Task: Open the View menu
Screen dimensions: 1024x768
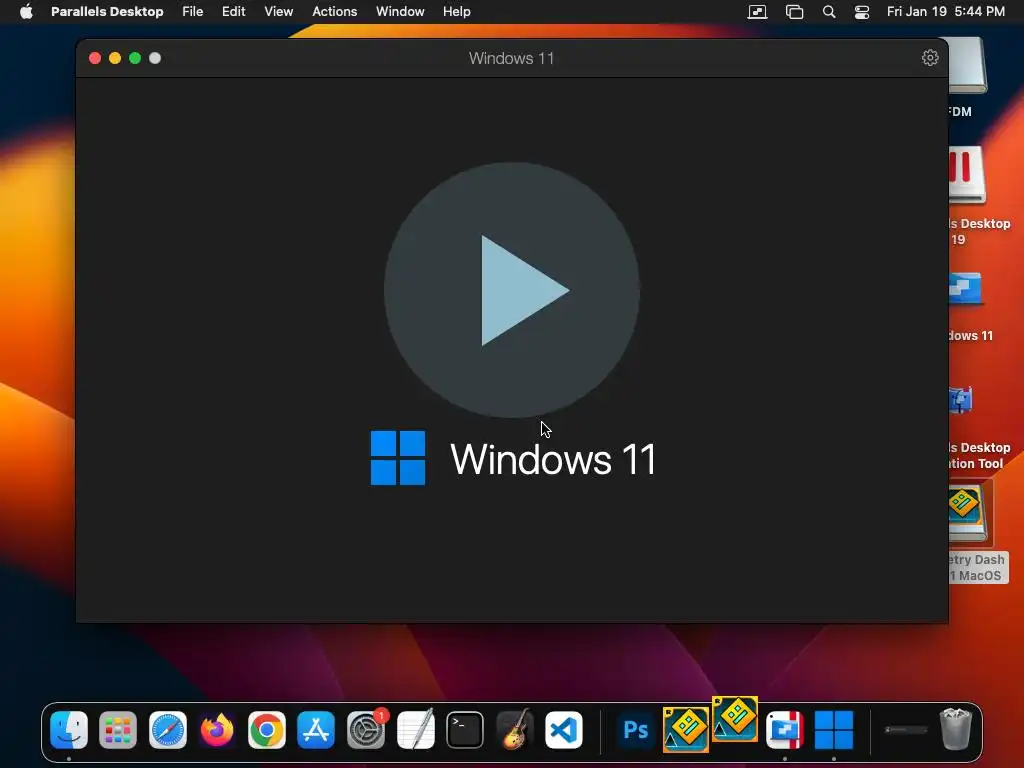Action: (278, 12)
